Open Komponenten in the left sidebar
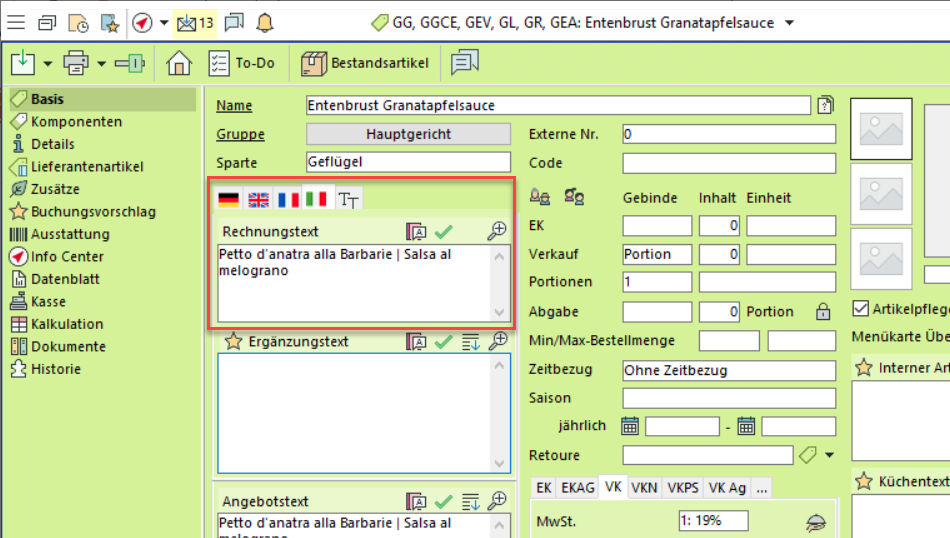This screenshot has height=538, width=950. pyautogui.click(x=76, y=121)
